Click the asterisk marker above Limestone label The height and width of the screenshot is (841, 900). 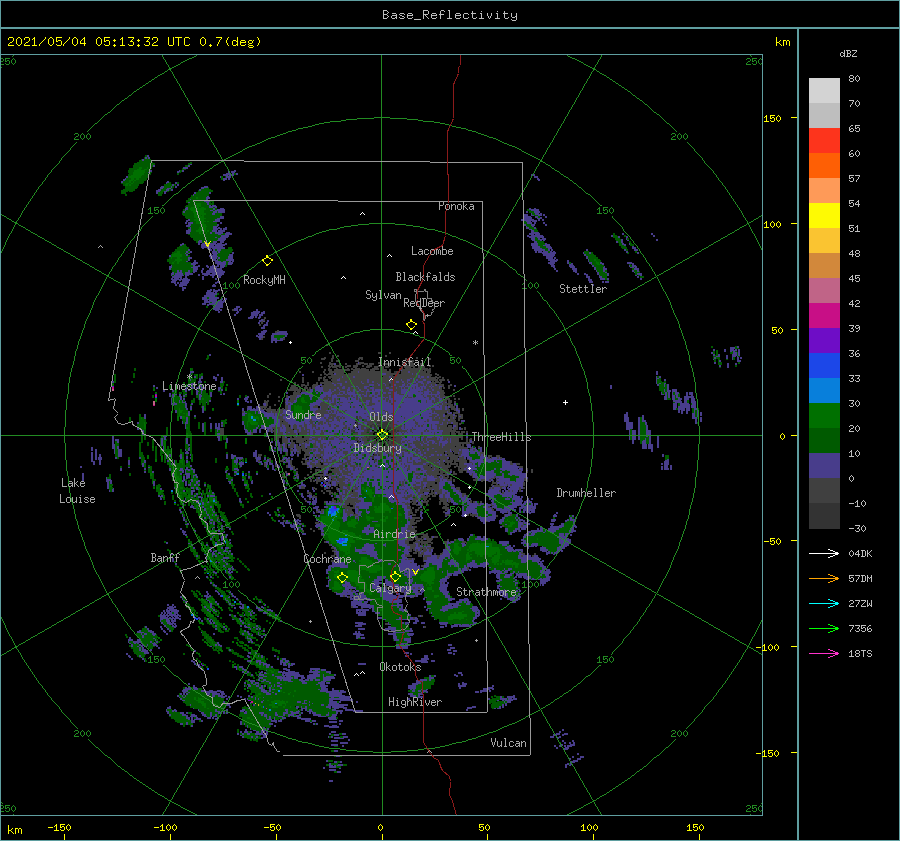click(189, 377)
